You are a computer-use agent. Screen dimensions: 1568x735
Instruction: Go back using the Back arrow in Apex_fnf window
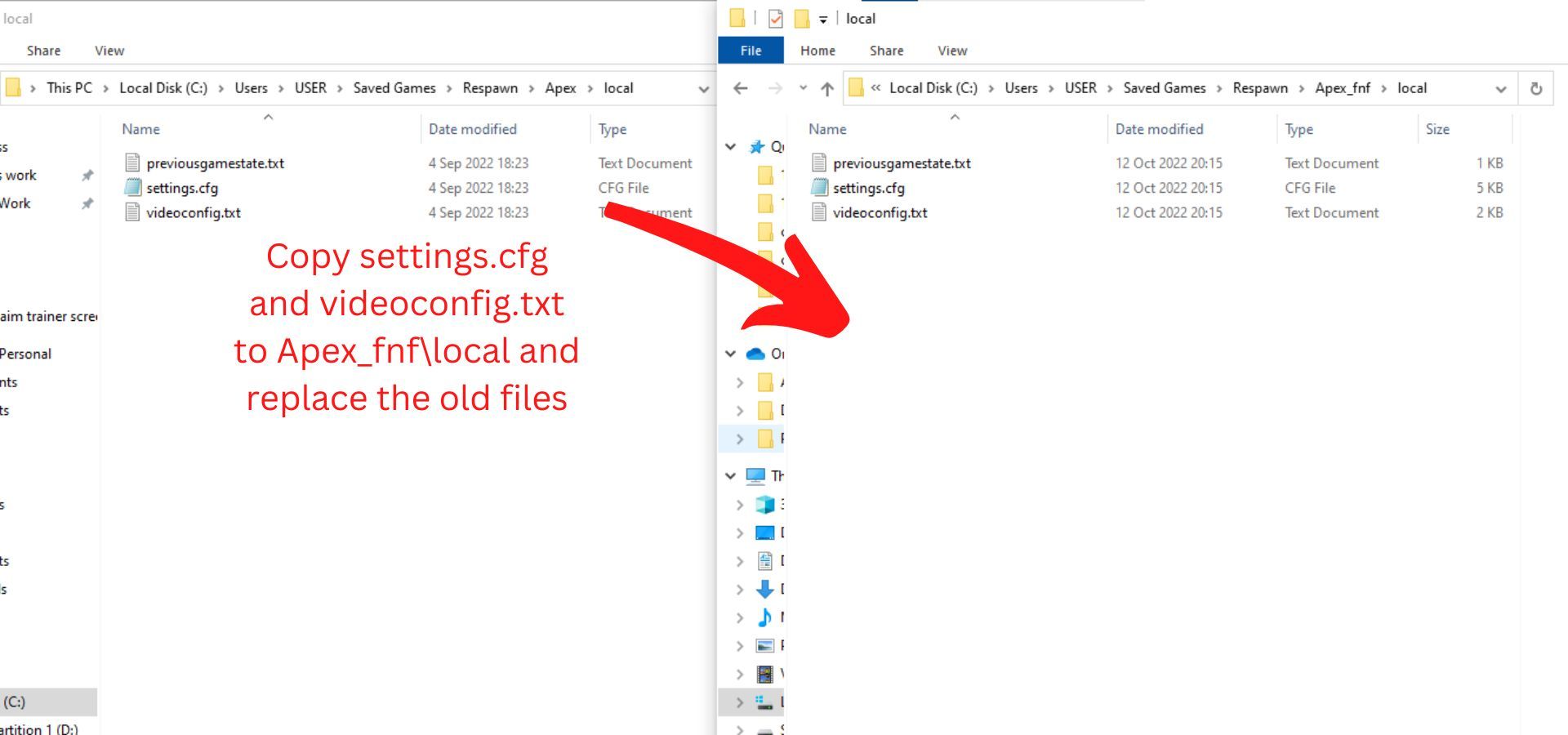click(741, 88)
